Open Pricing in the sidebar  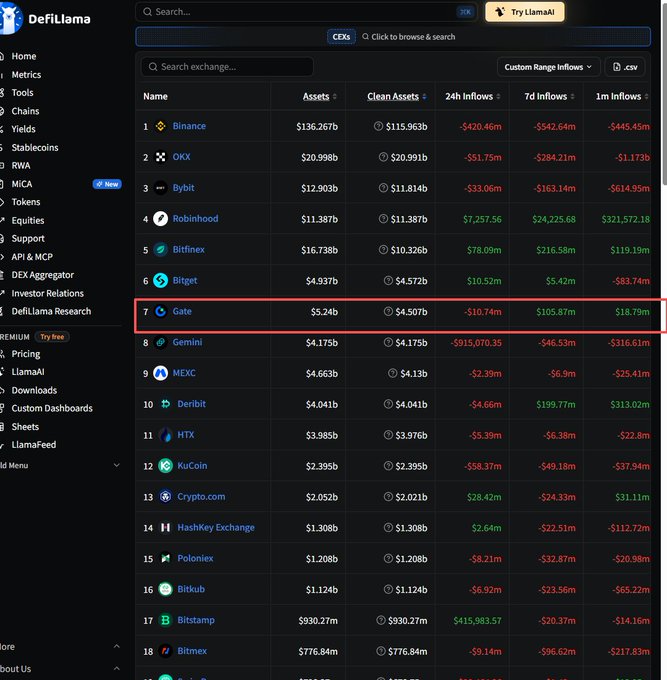26,354
